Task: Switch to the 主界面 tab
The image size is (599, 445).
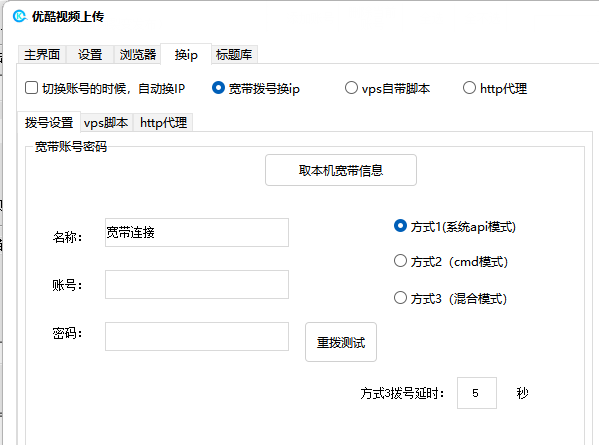Action: pyautogui.click(x=42, y=55)
